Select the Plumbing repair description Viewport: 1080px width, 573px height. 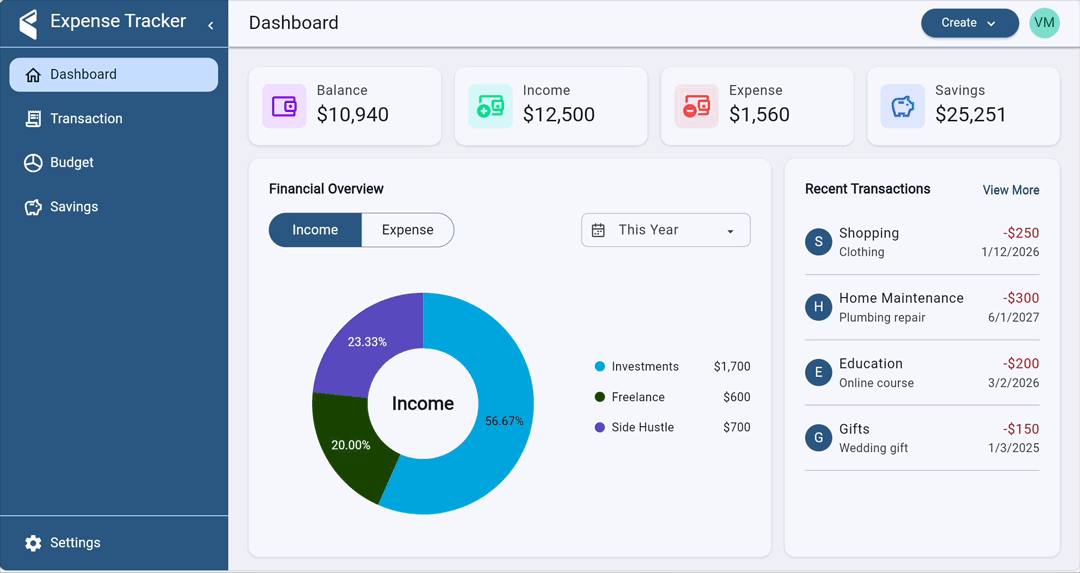point(882,317)
